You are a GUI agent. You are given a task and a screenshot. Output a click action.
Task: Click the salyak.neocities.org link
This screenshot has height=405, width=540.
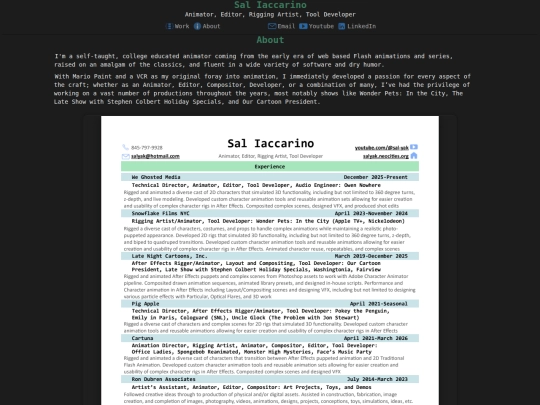point(386,156)
